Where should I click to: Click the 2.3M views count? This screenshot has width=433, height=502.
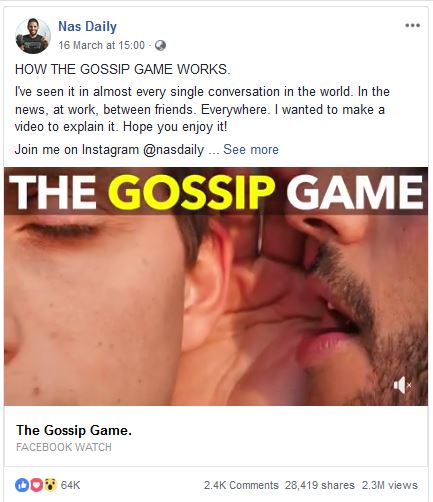[390, 485]
